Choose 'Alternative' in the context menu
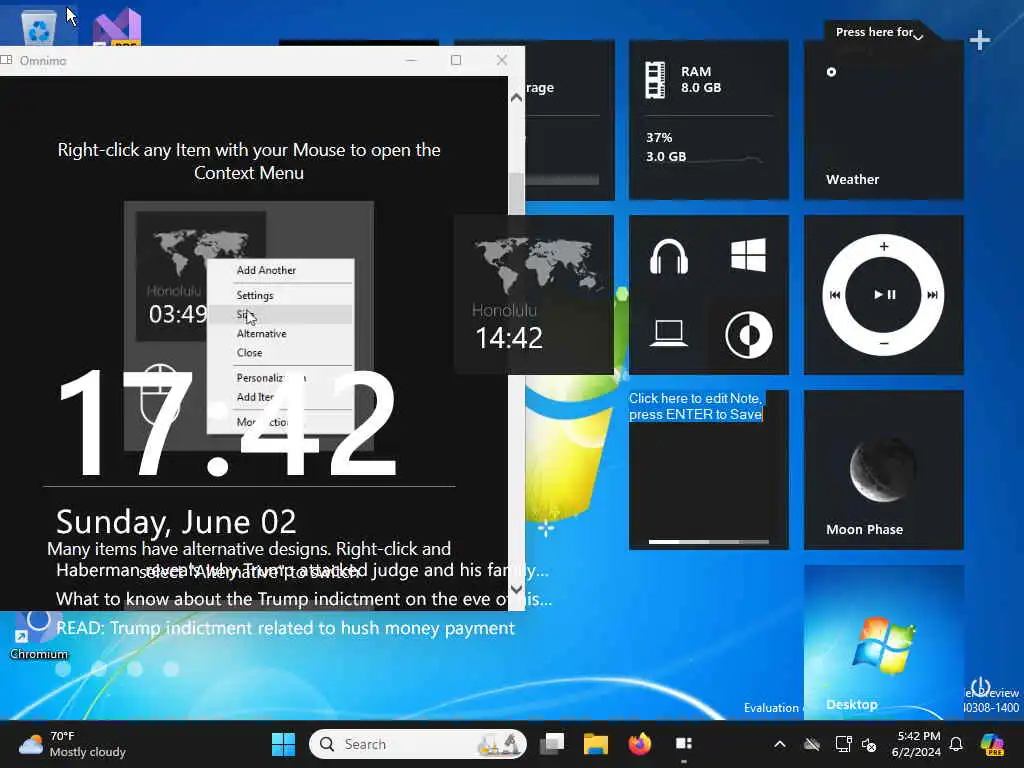The image size is (1024, 768). click(261, 334)
